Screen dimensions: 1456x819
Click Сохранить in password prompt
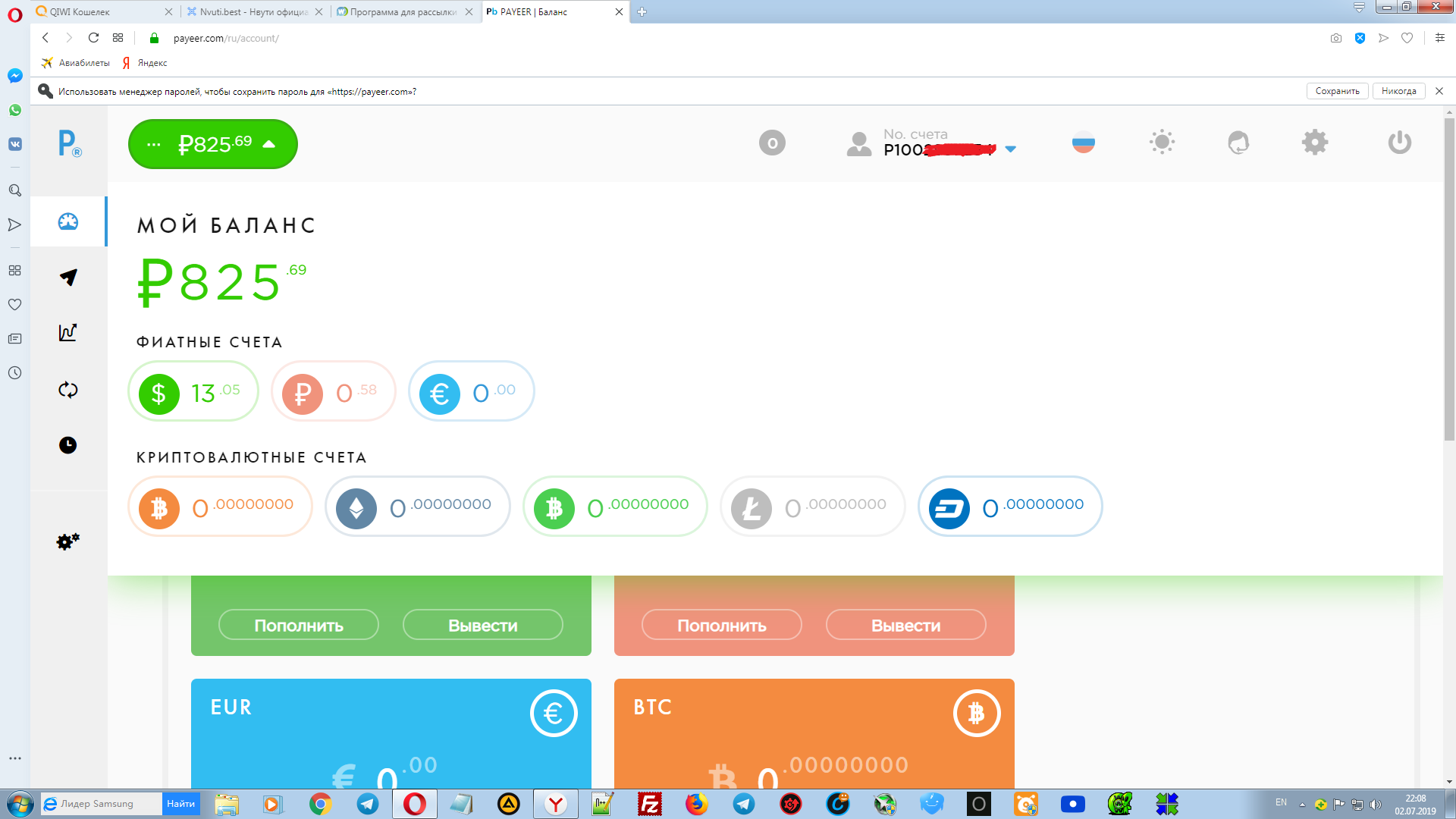pos(1337,91)
